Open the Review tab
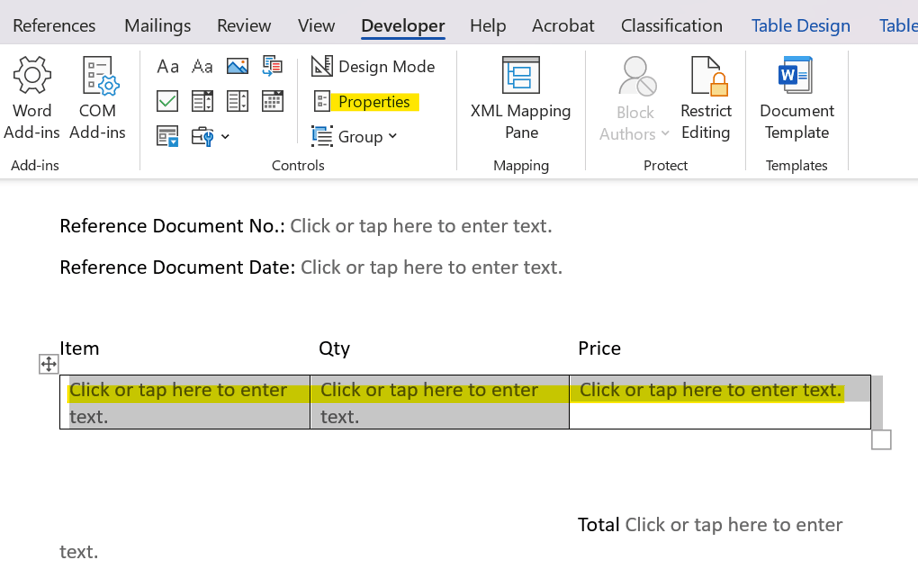 tap(244, 25)
